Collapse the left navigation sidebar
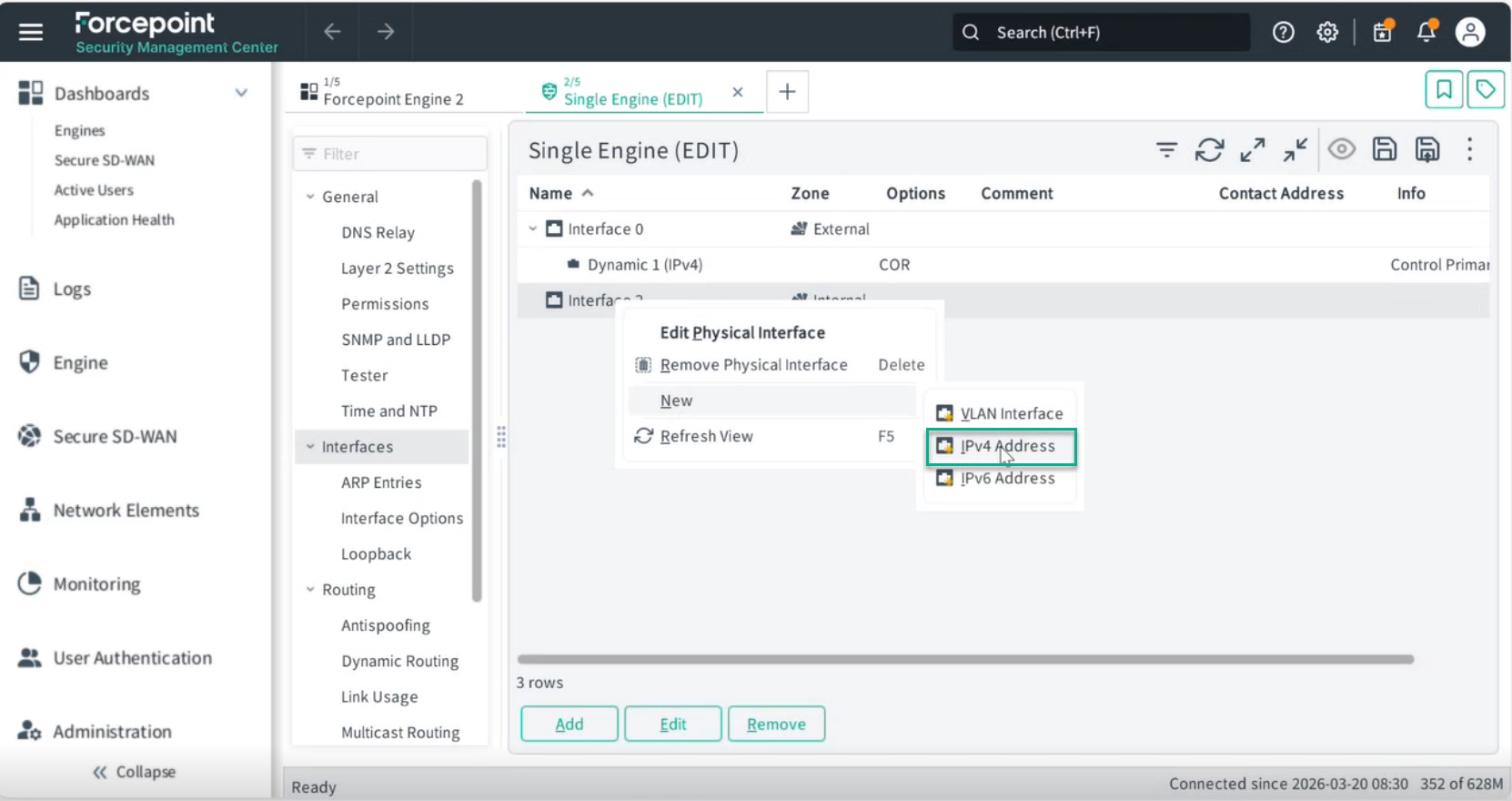Image resolution: width=1512 pixels, height=801 pixels. [134, 772]
